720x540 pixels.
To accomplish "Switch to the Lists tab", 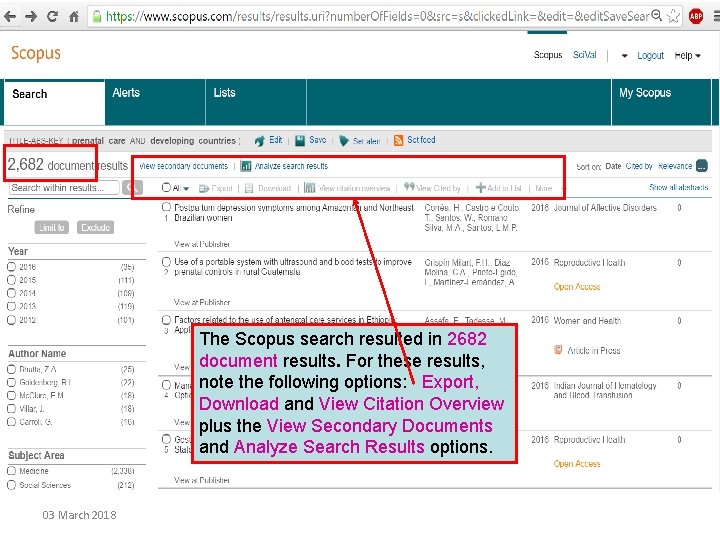I will click(256, 102).
